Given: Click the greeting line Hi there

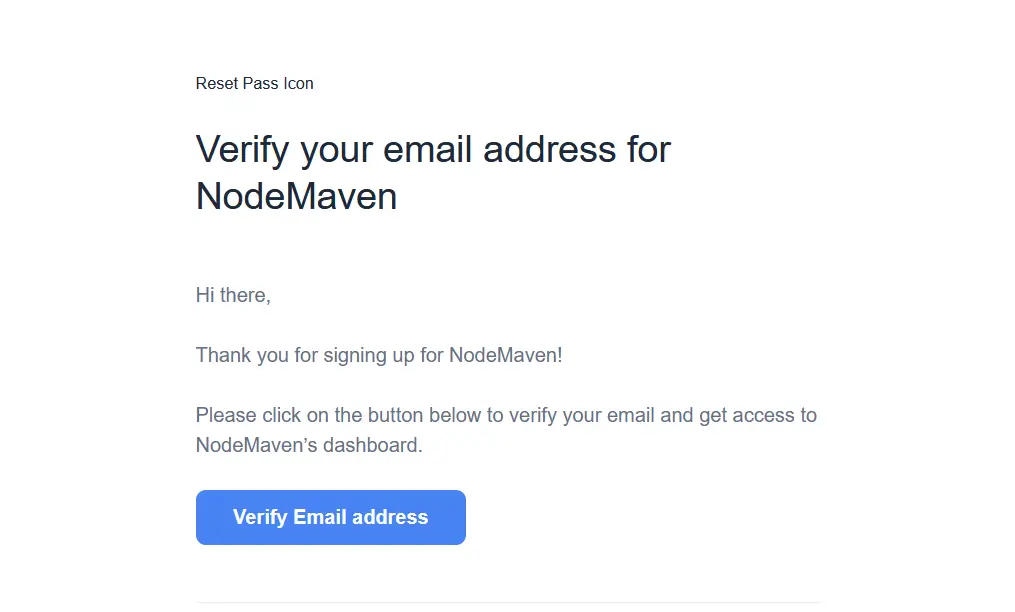Looking at the screenshot, I should 233,295.
